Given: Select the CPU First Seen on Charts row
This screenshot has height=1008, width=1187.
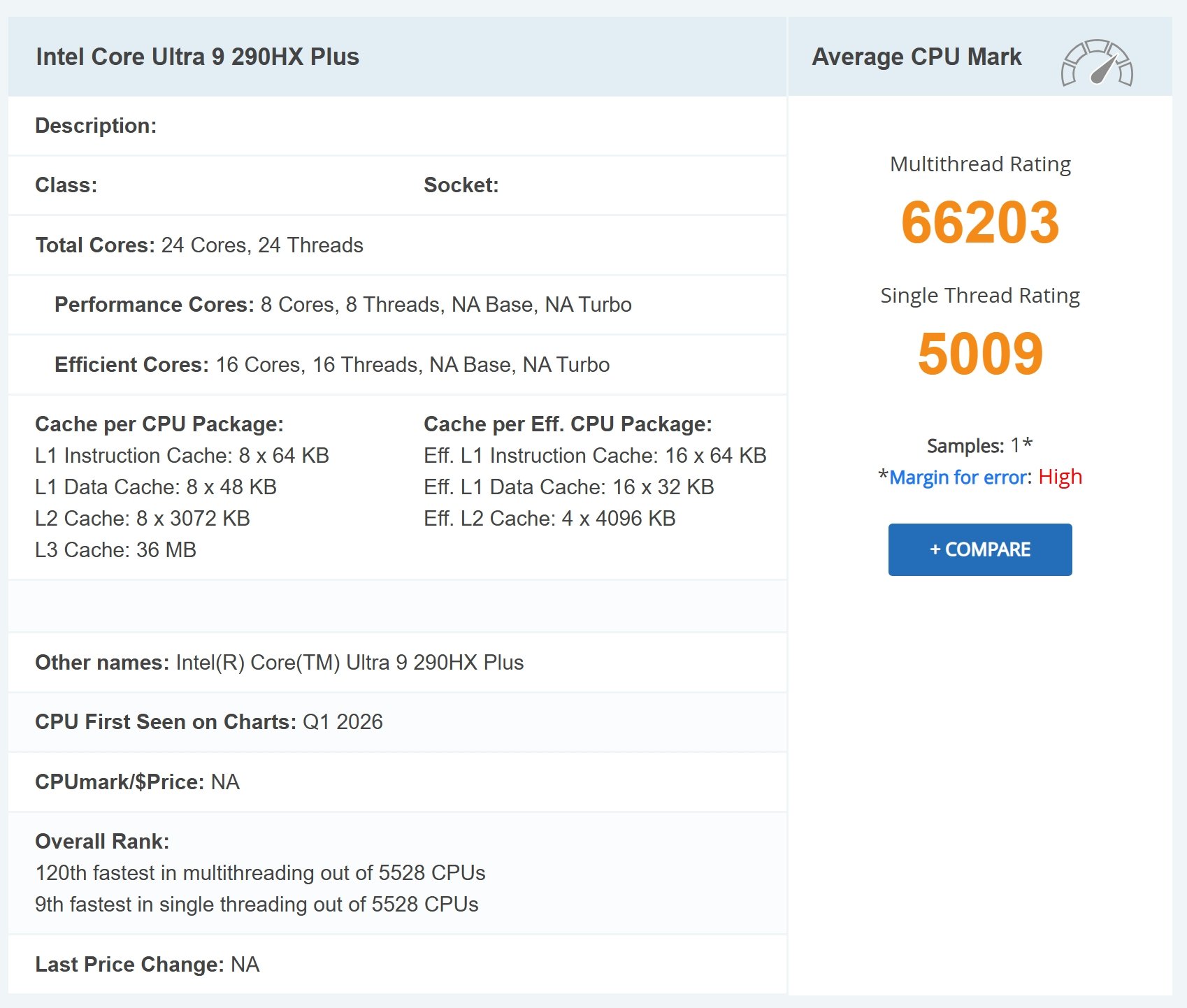Looking at the screenshot, I should (x=164, y=721).
